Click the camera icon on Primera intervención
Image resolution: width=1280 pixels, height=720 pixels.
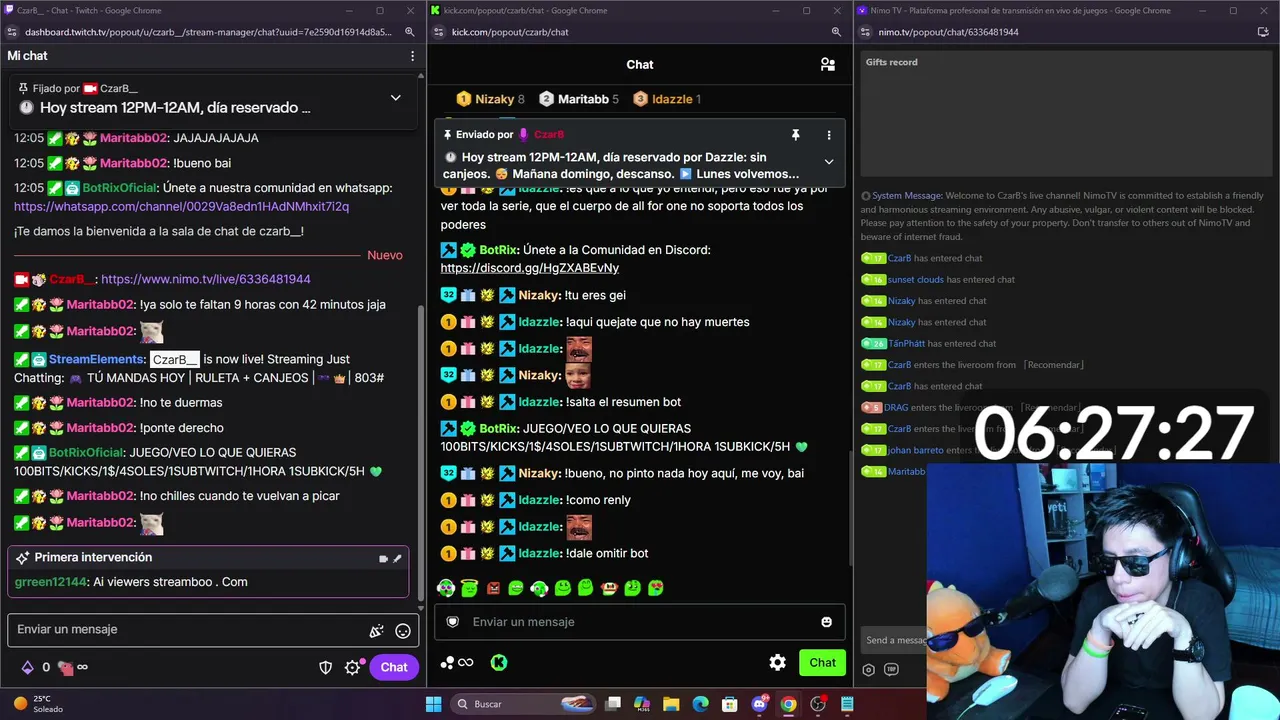click(383, 559)
